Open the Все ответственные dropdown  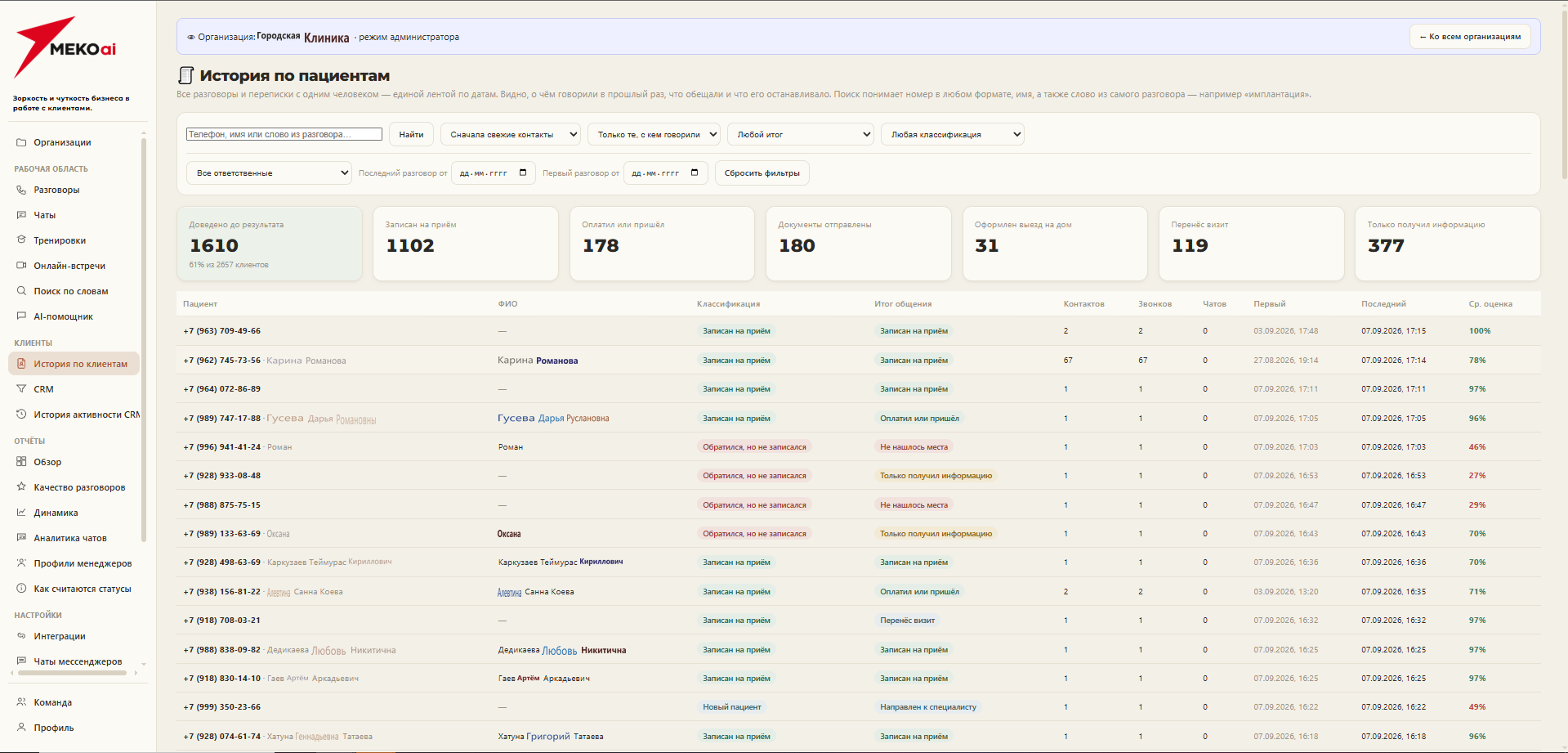(x=269, y=173)
